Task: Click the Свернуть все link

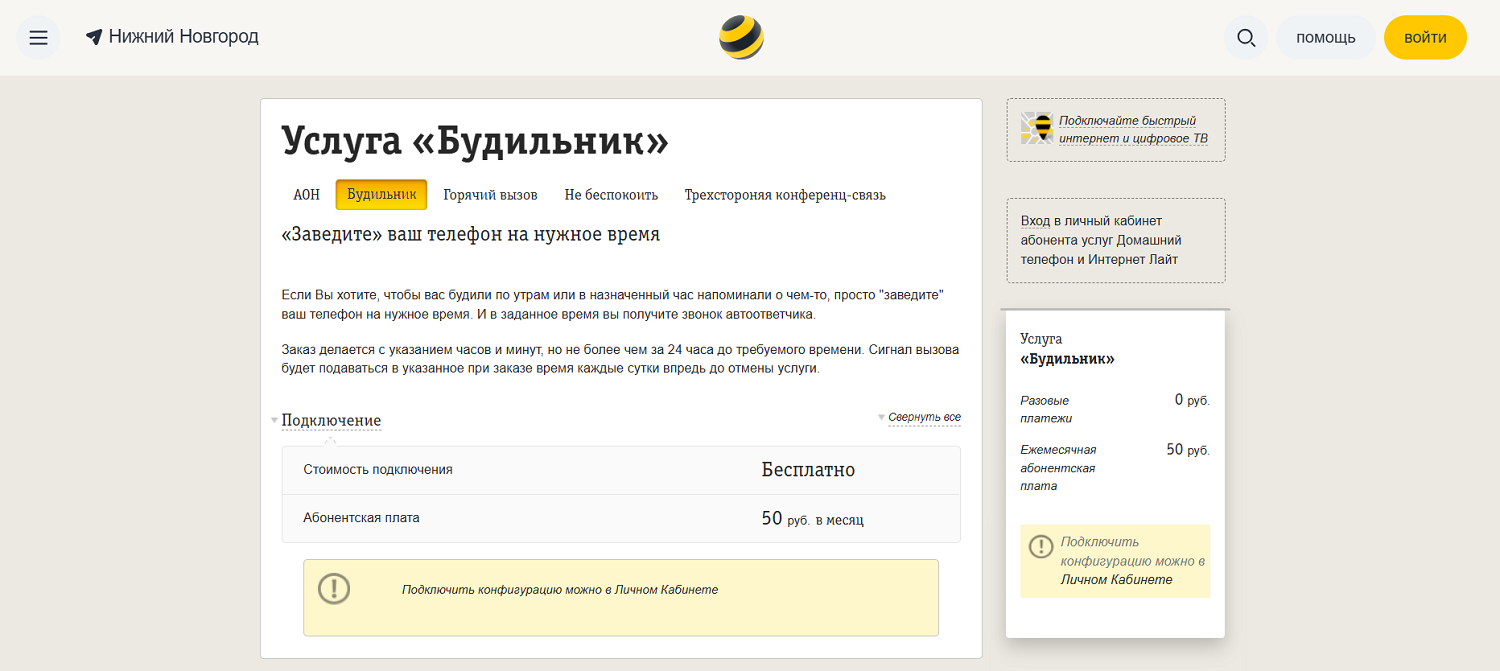Action: tap(924, 417)
